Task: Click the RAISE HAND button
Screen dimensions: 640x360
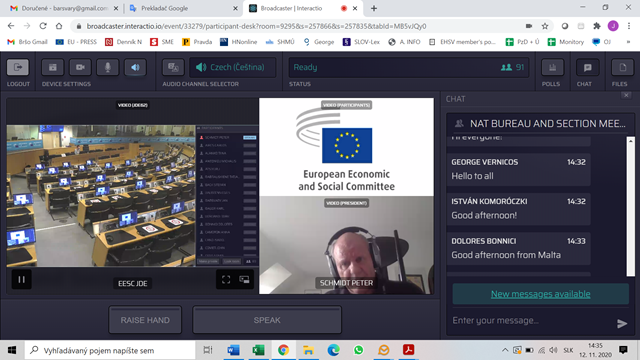Action: click(145, 320)
